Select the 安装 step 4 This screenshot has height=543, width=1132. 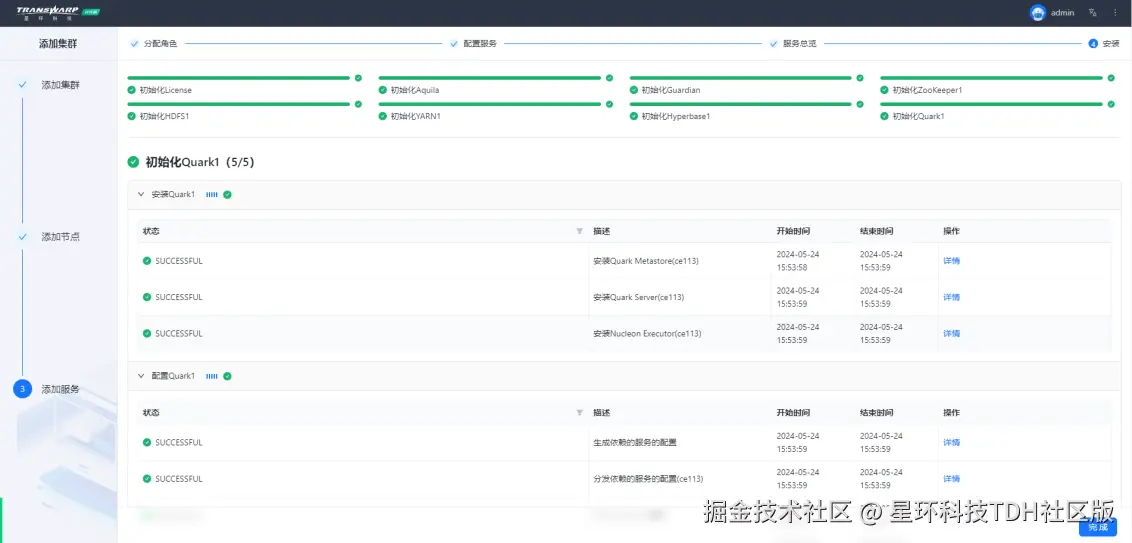pos(1105,43)
